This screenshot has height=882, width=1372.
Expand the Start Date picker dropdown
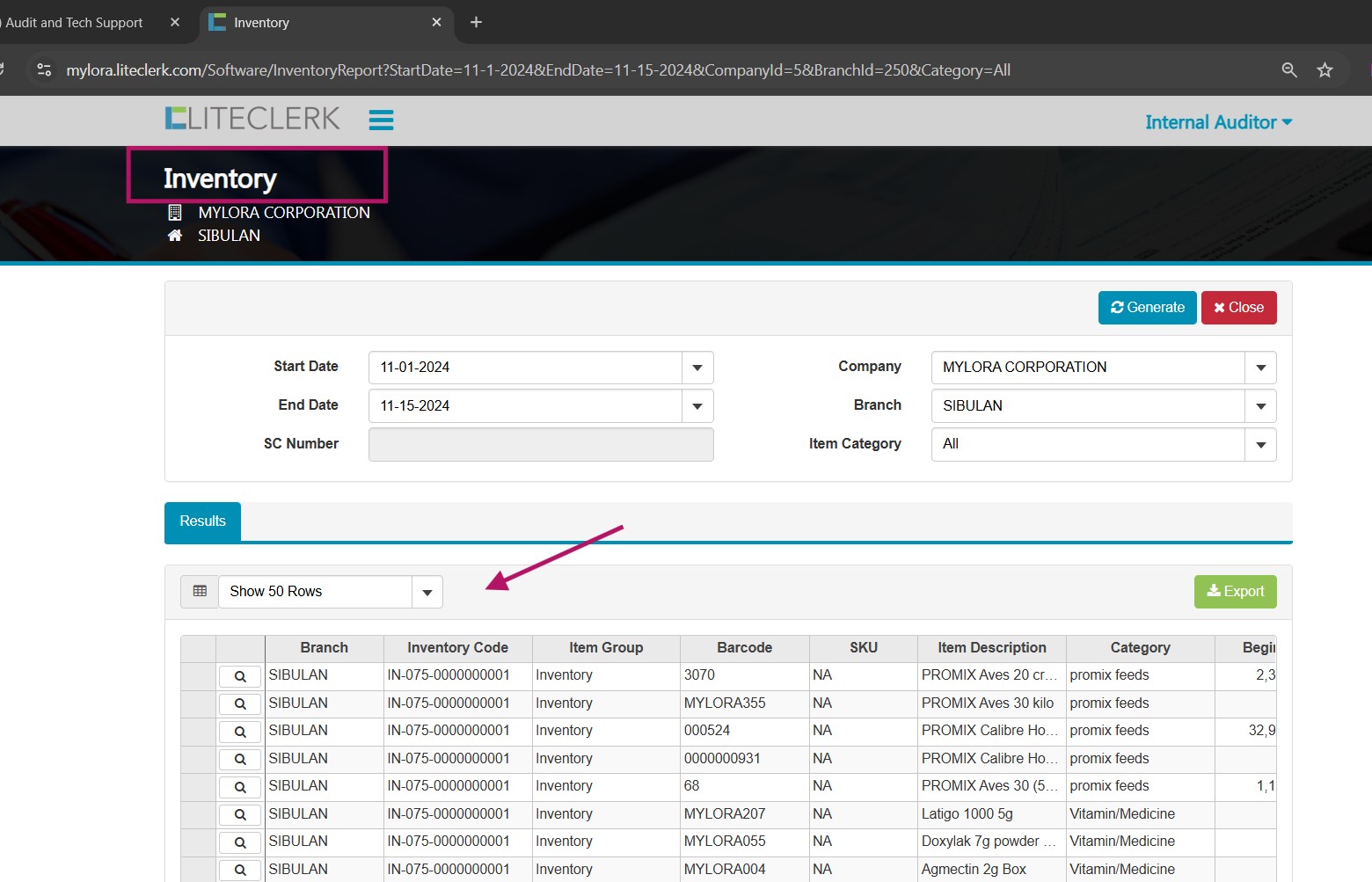click(x=697, y=368)
